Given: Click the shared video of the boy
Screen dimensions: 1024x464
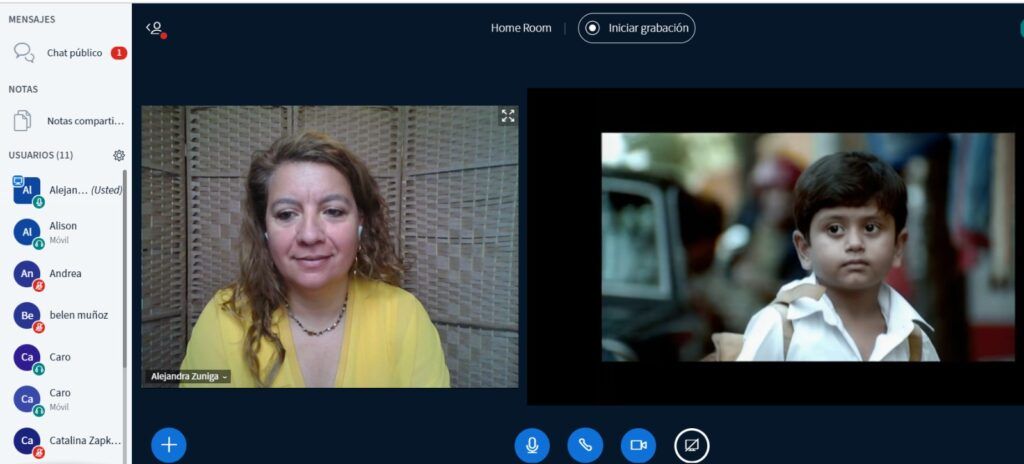Looking at the screenshot, I should click(x=807, y=247).
